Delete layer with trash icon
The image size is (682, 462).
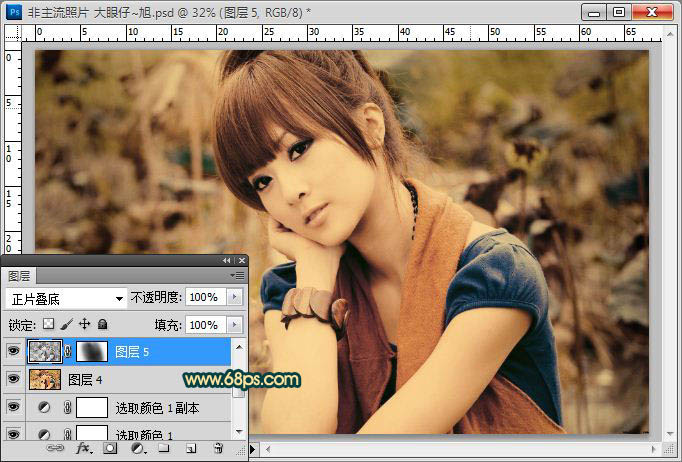[x=217, y=450]
